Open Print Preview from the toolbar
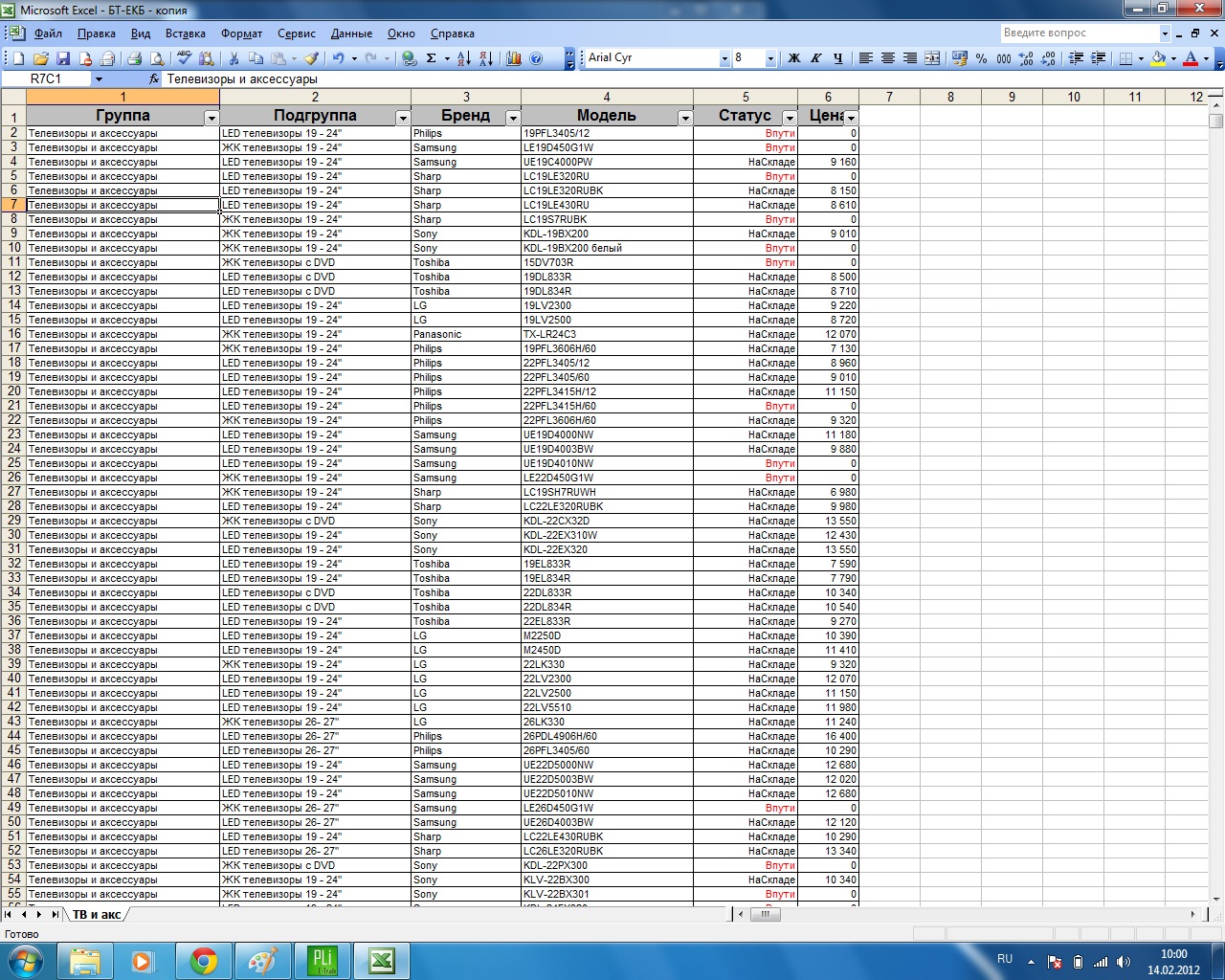 [x=157, y=58]
